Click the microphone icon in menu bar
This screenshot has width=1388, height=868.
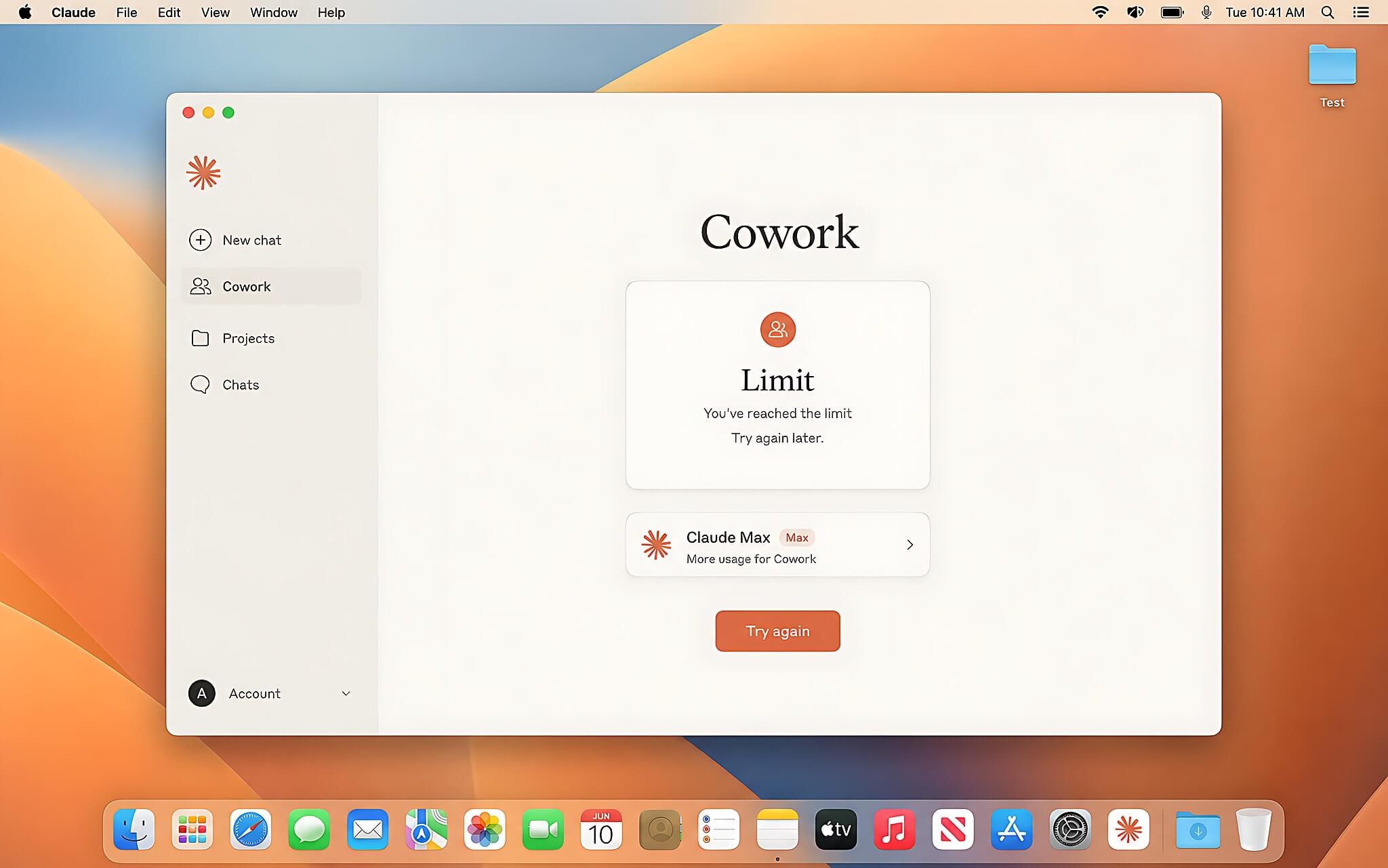click(1206, 12)
